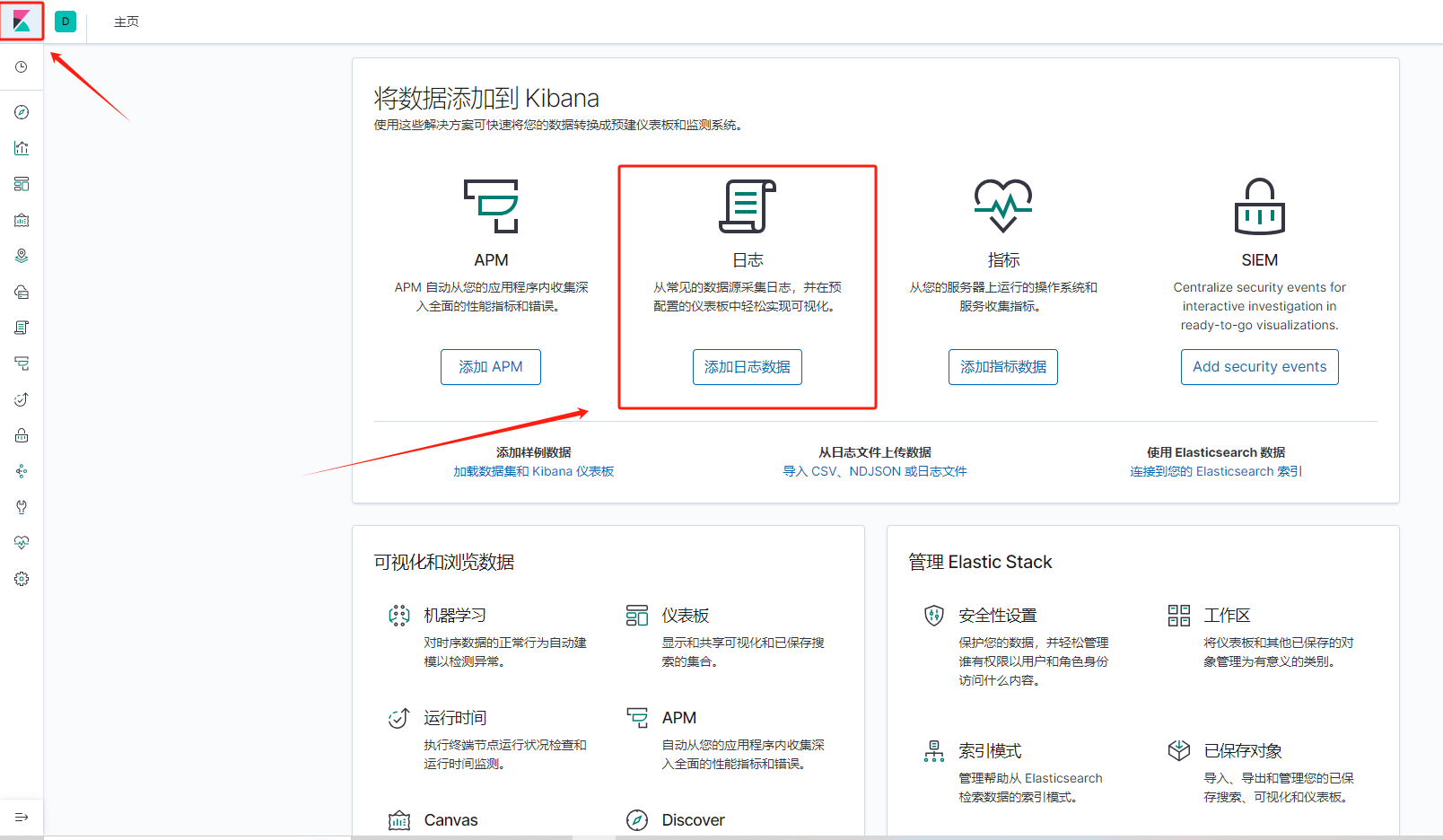The height and width of the screenshot is (840, 1443).
Task: Open Graph nodes icon in sidebar
Action: (x=22, y=471)
